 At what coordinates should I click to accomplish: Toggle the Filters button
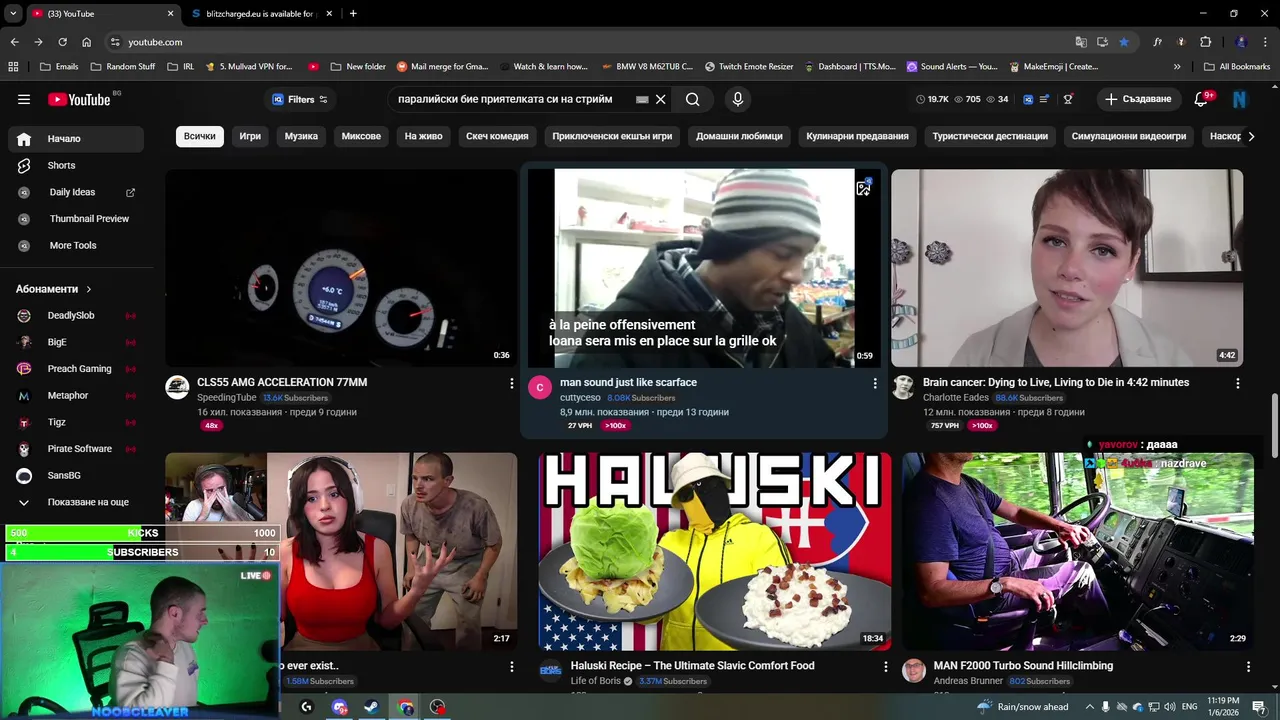coord(300,99)
